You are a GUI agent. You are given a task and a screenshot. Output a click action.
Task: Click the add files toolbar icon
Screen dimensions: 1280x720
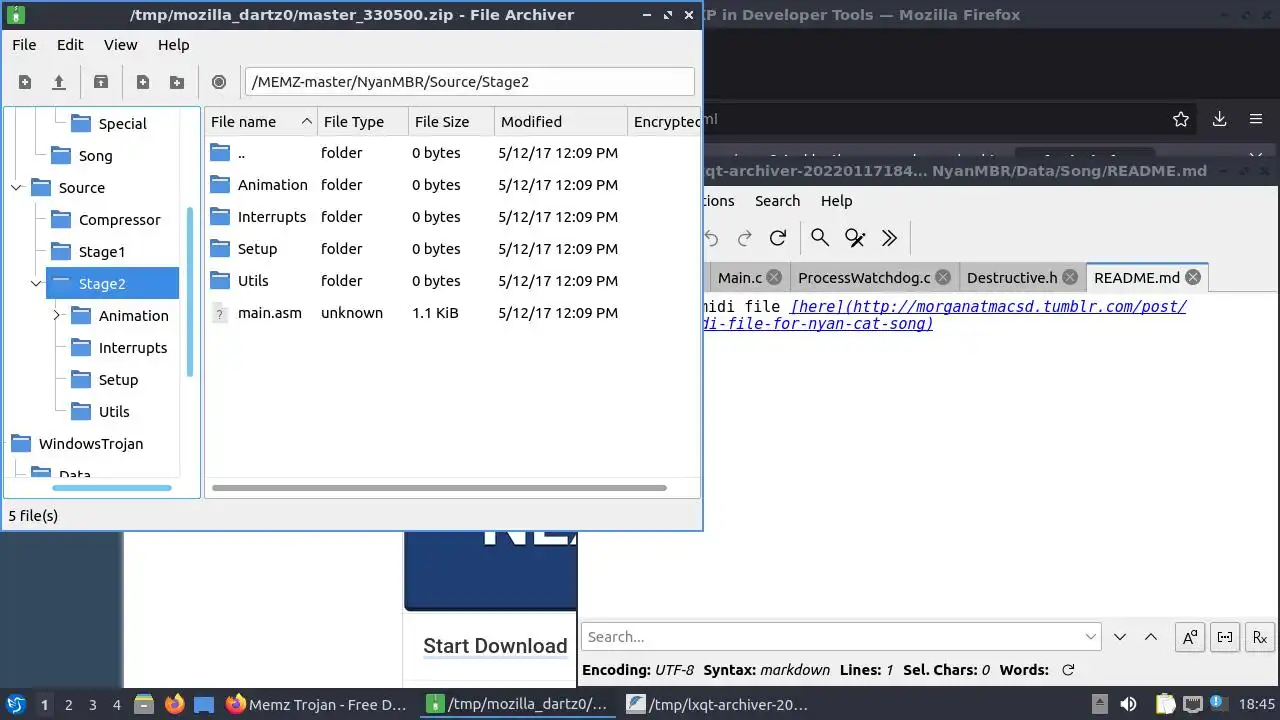point(143,82)
